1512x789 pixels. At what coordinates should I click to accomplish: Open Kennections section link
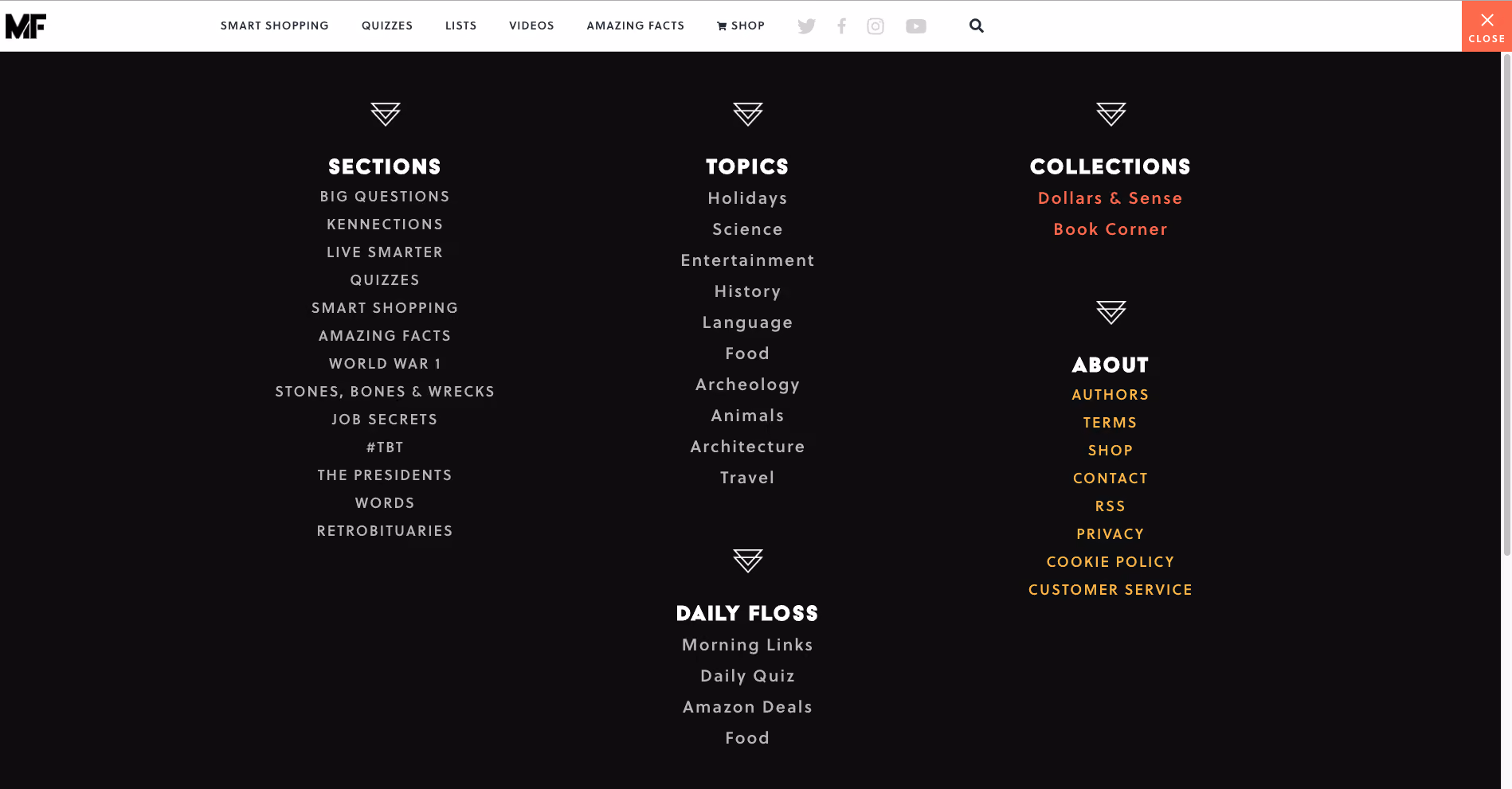point(385,225)
